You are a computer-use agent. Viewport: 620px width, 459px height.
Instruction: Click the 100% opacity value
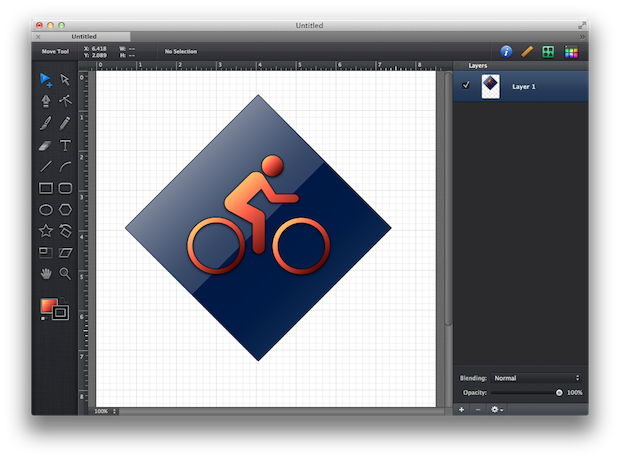pos(575,393)
